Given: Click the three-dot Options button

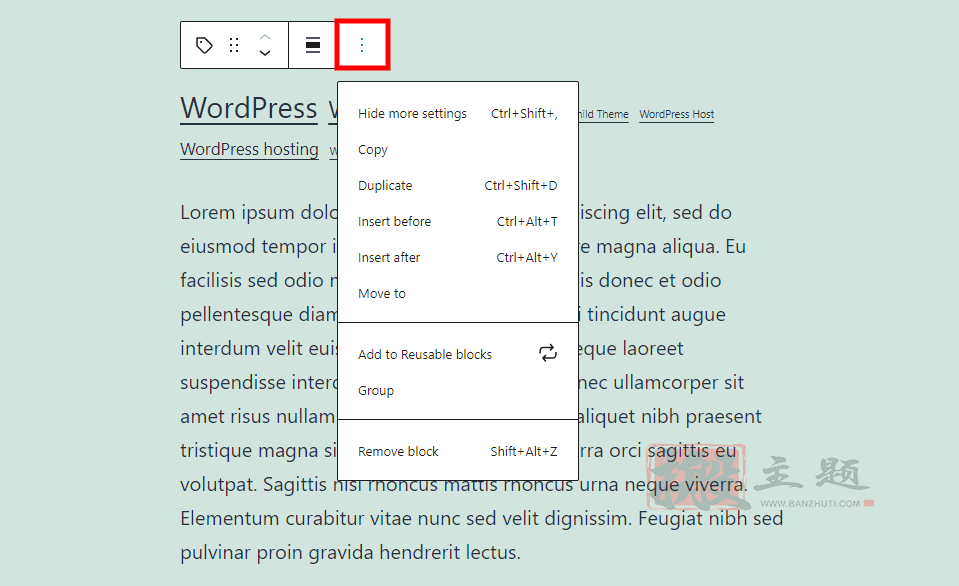Looking at the screenshot, I should tap(362, 45).
